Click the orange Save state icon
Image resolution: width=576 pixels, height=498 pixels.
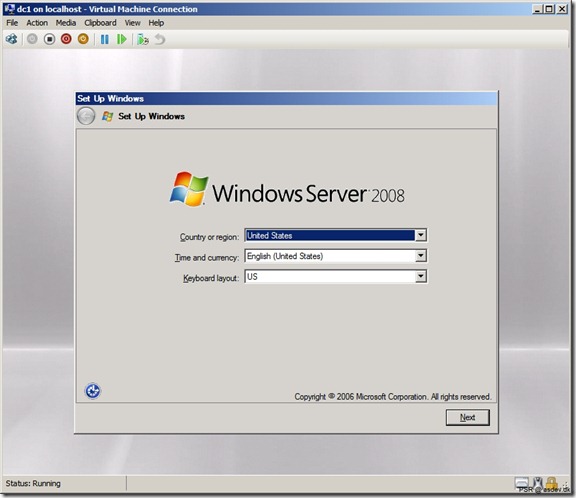tap(83, 39)
